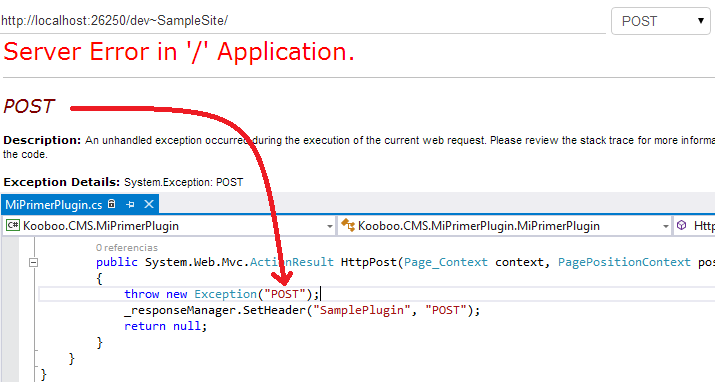The width and height of the screenshot is (715, 382).
Task: Click the '_responseManager.SetHeader' call
Action: click(215, 310)
